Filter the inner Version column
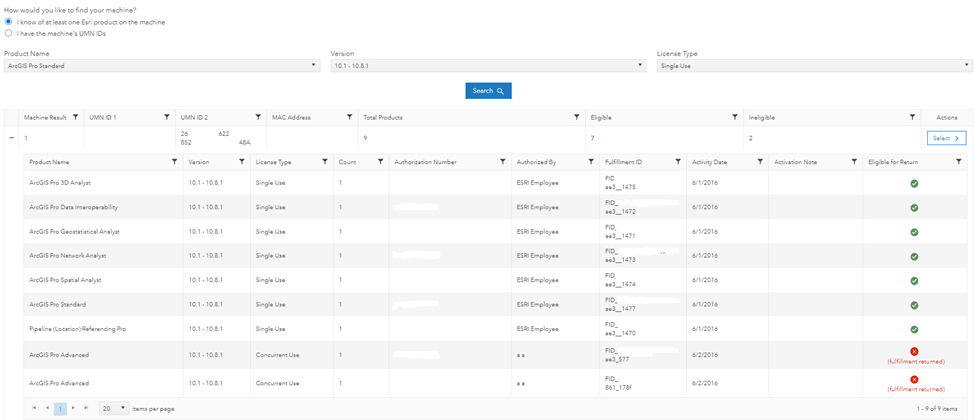 242,162
